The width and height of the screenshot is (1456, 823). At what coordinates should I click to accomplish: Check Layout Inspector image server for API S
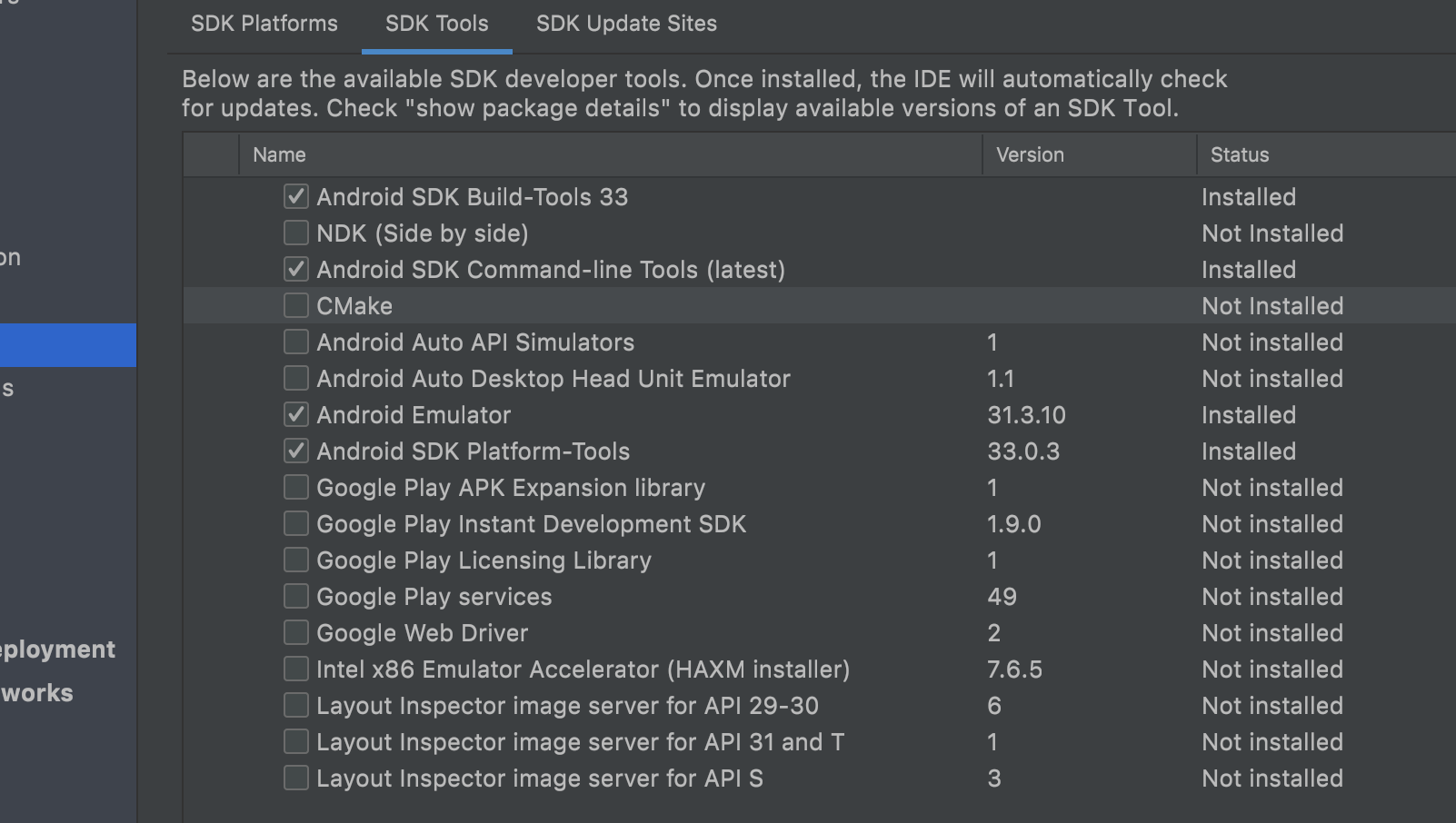295,778
